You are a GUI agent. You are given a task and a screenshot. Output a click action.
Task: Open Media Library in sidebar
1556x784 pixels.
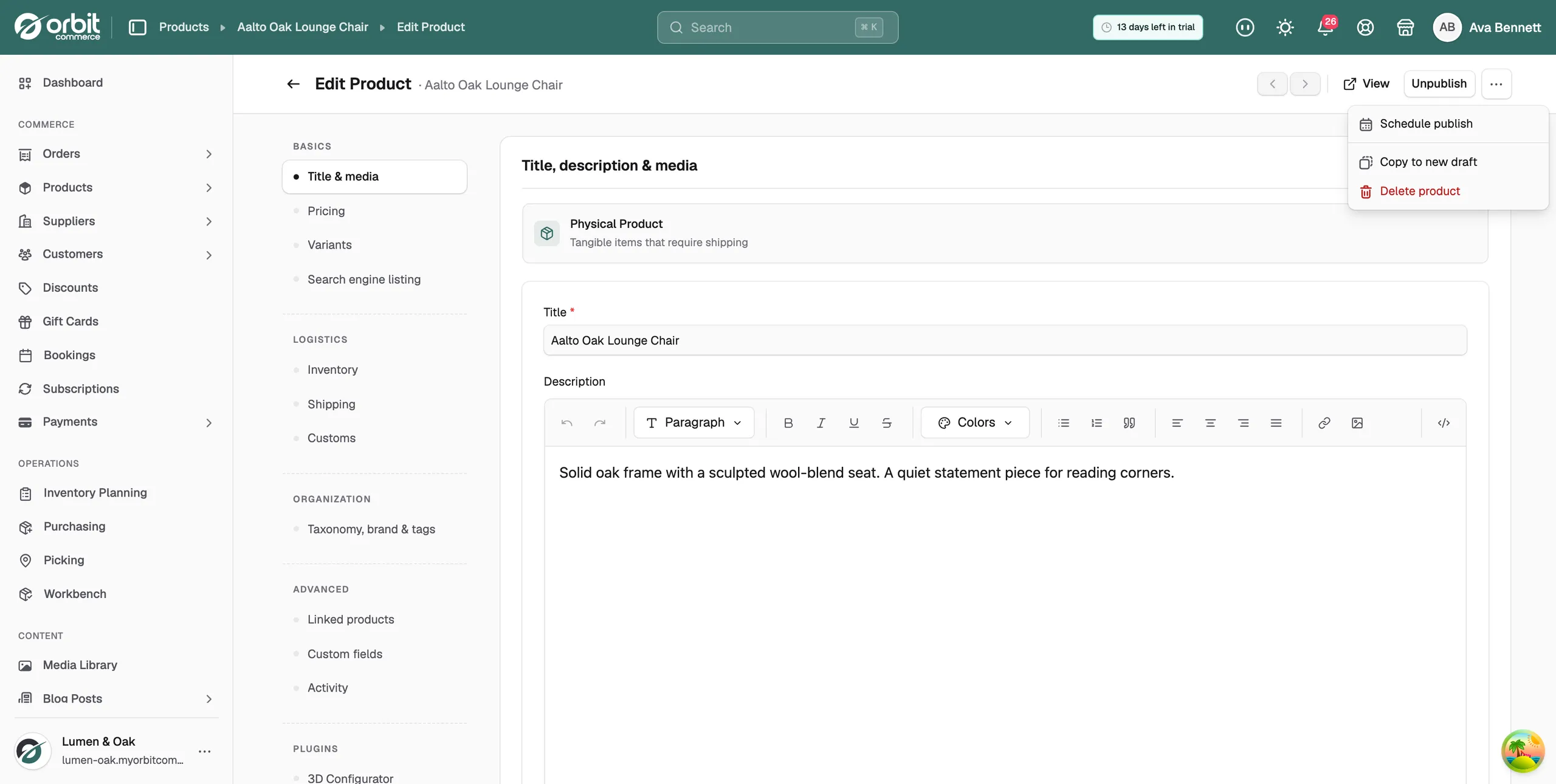[x=80, y=665]
